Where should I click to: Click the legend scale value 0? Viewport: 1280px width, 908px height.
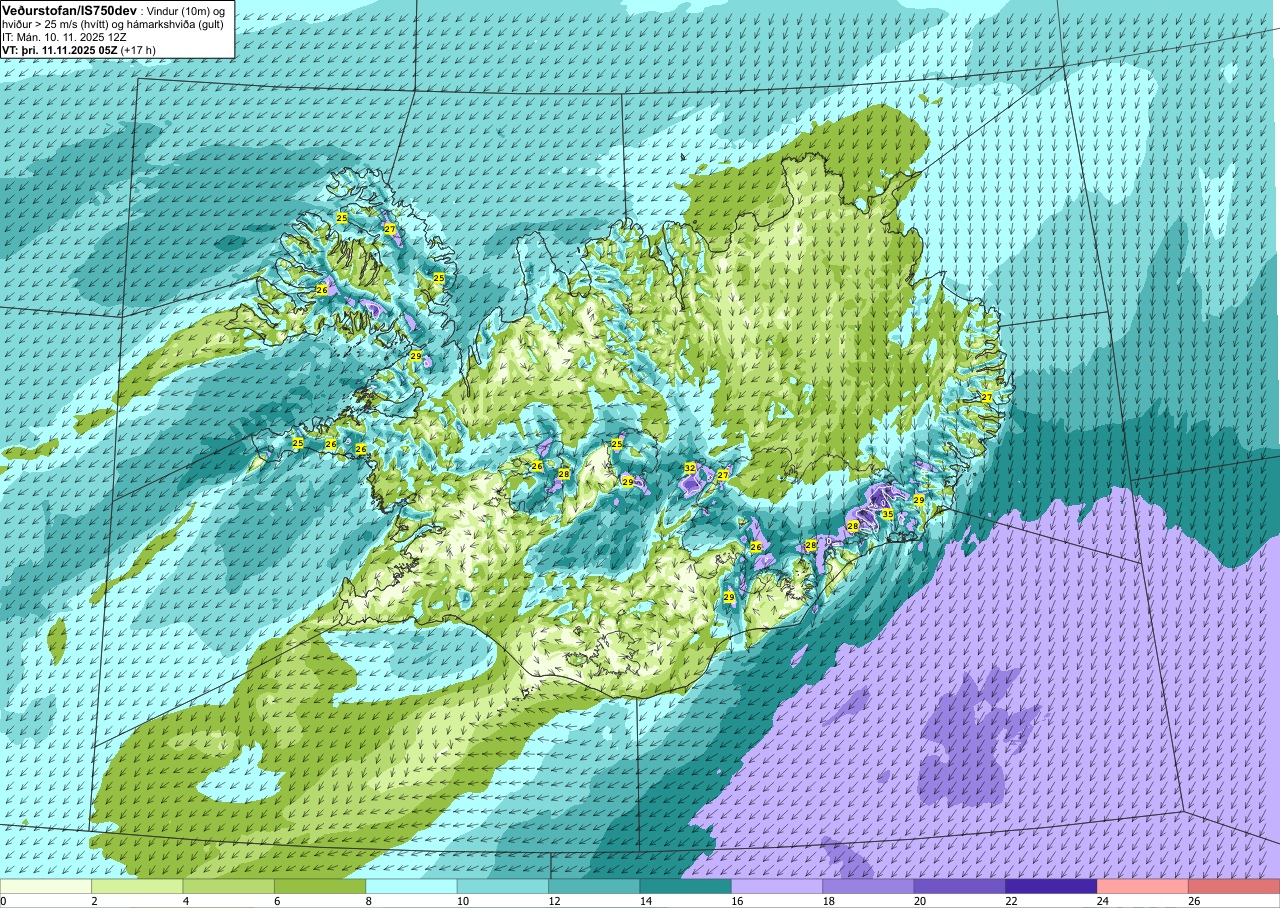(x=3, y=901)
